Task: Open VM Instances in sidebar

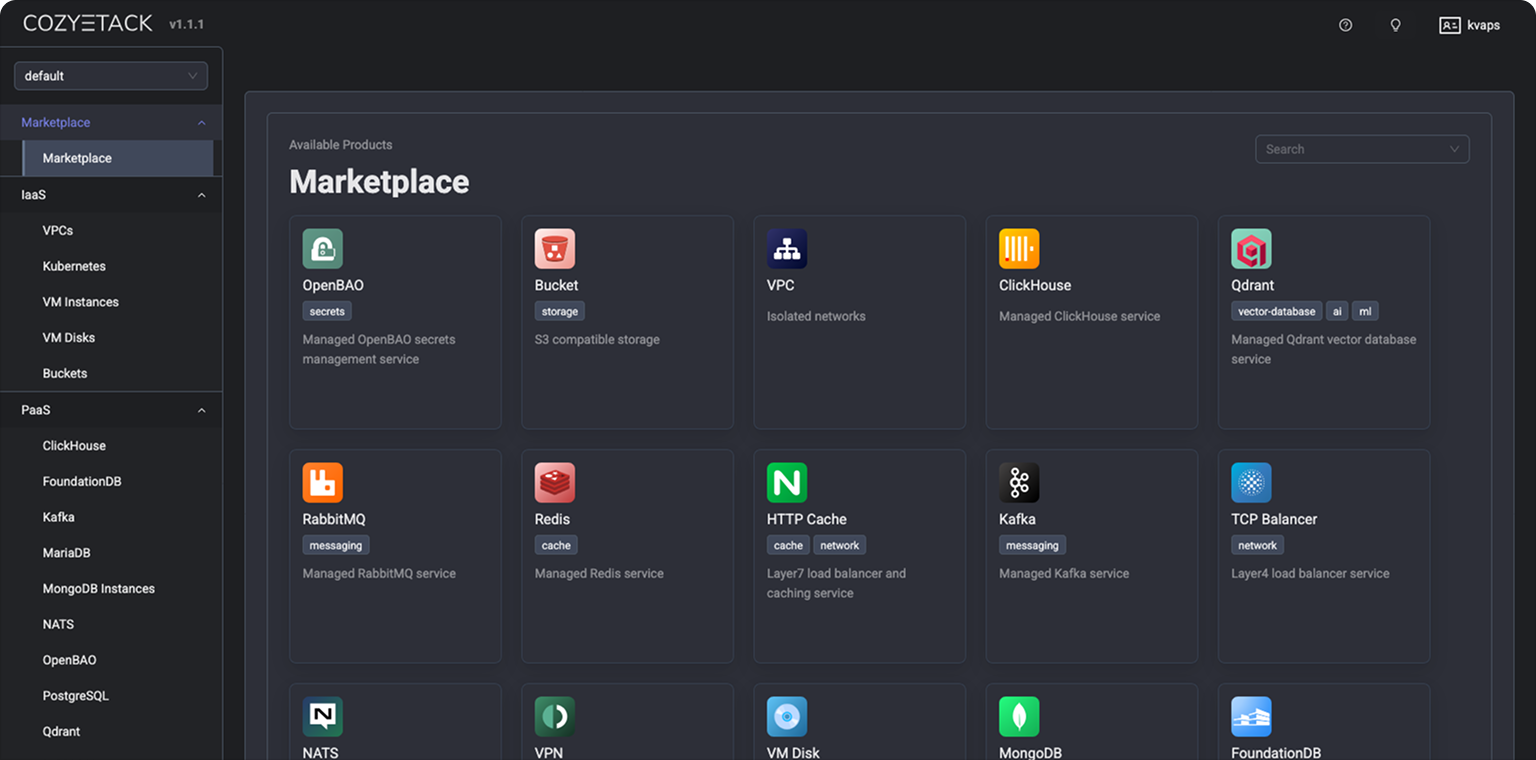Action: click(x=80, y=302)
